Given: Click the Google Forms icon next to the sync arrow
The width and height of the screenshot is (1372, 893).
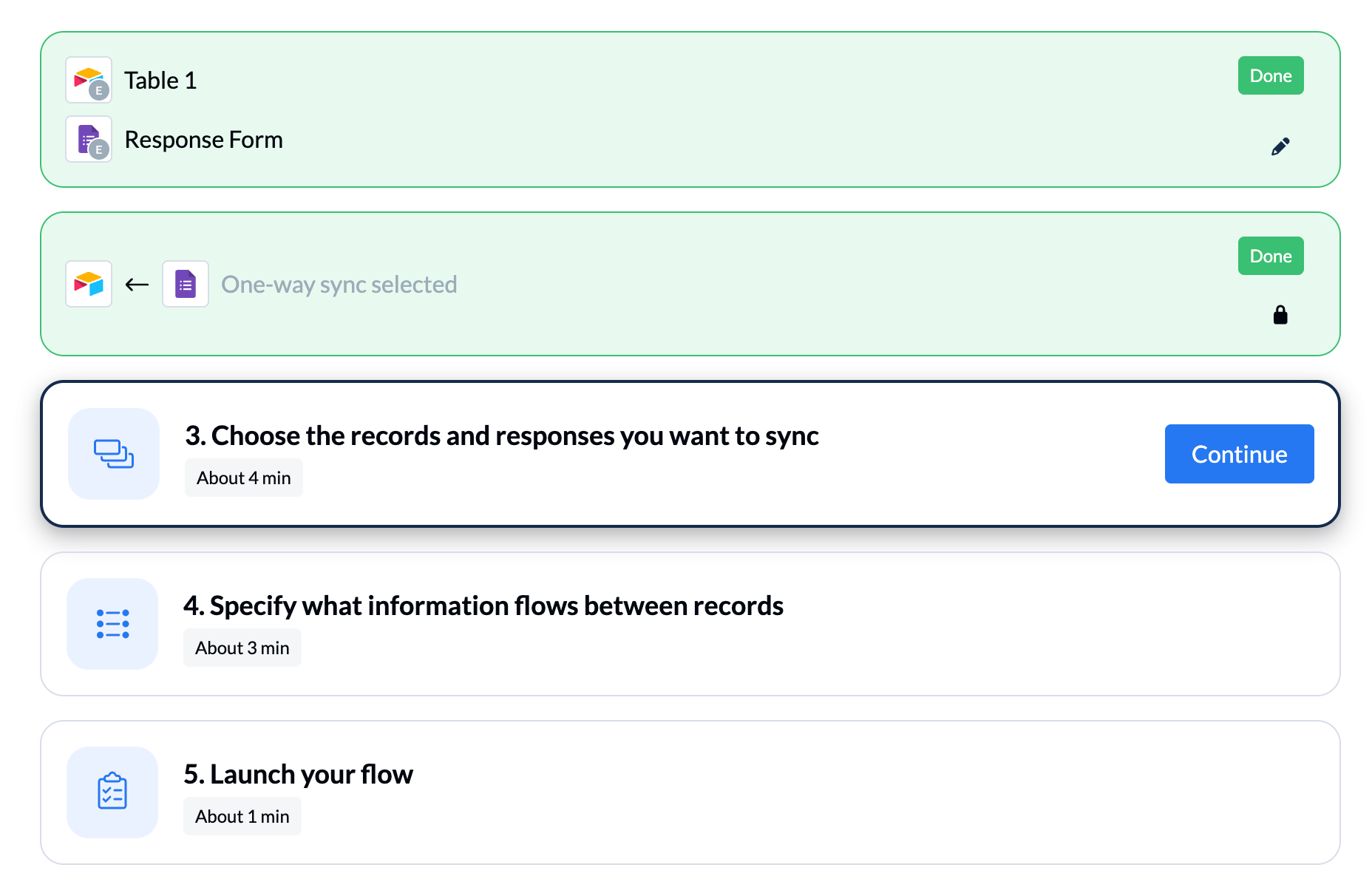Looking at the screenshot, I should pyautogui.click(x=185, y=283).
